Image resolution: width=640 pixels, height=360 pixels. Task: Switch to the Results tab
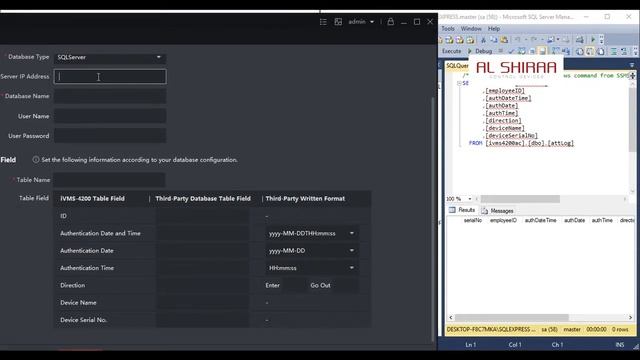tap(462, 210)
